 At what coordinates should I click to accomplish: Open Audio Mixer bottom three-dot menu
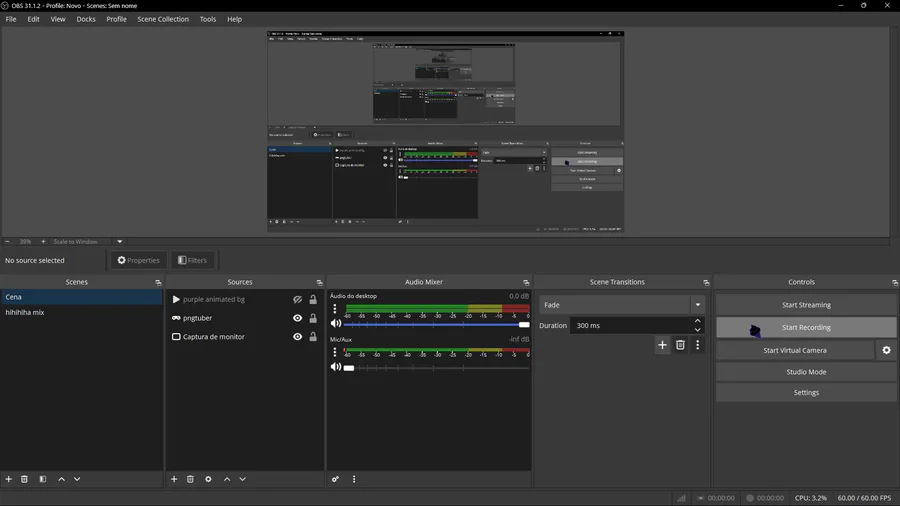tap(354, 479)
